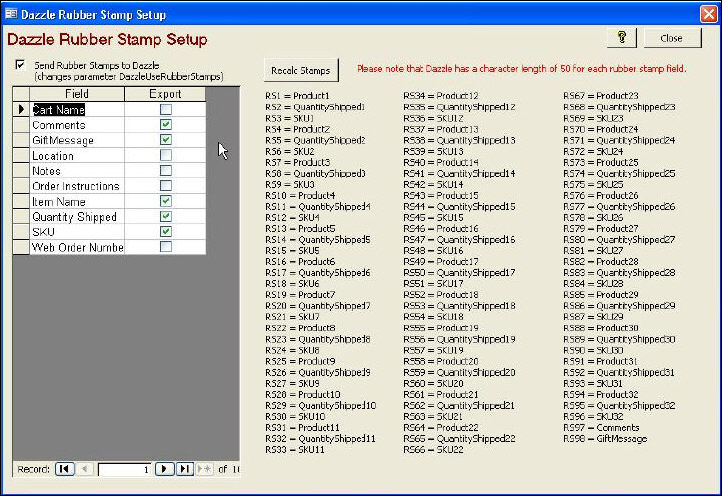Viewport: 722px width, 496px height.
Task: Select the Order Instructions field cell
Action: click(77, 186)
